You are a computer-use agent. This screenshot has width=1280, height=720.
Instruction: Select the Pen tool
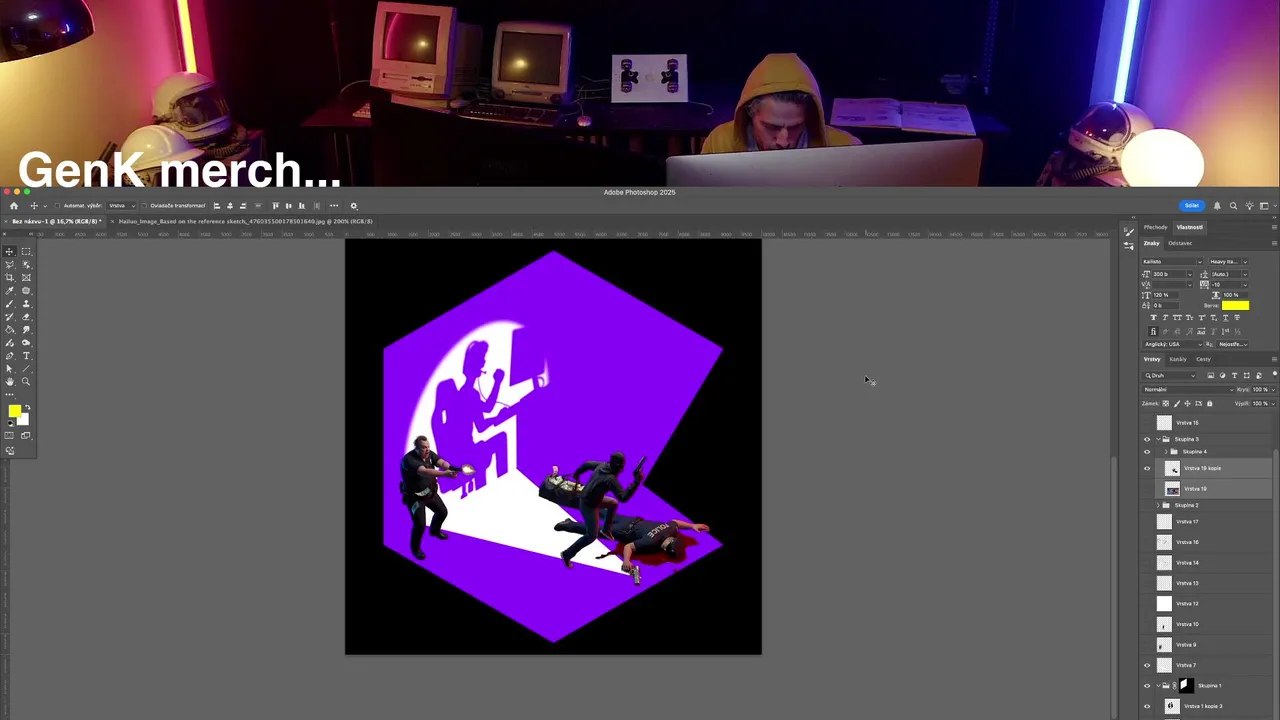(9, 356)
